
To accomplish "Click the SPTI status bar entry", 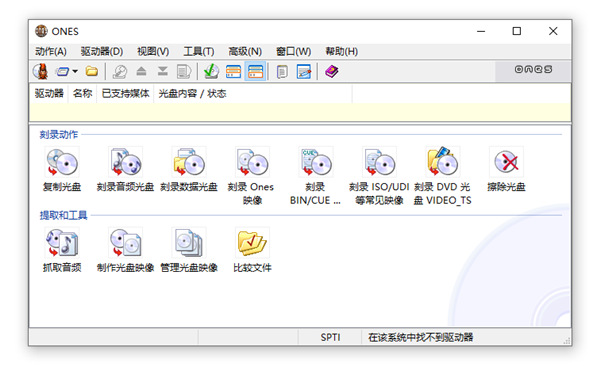I will click(x=330, y=337).
